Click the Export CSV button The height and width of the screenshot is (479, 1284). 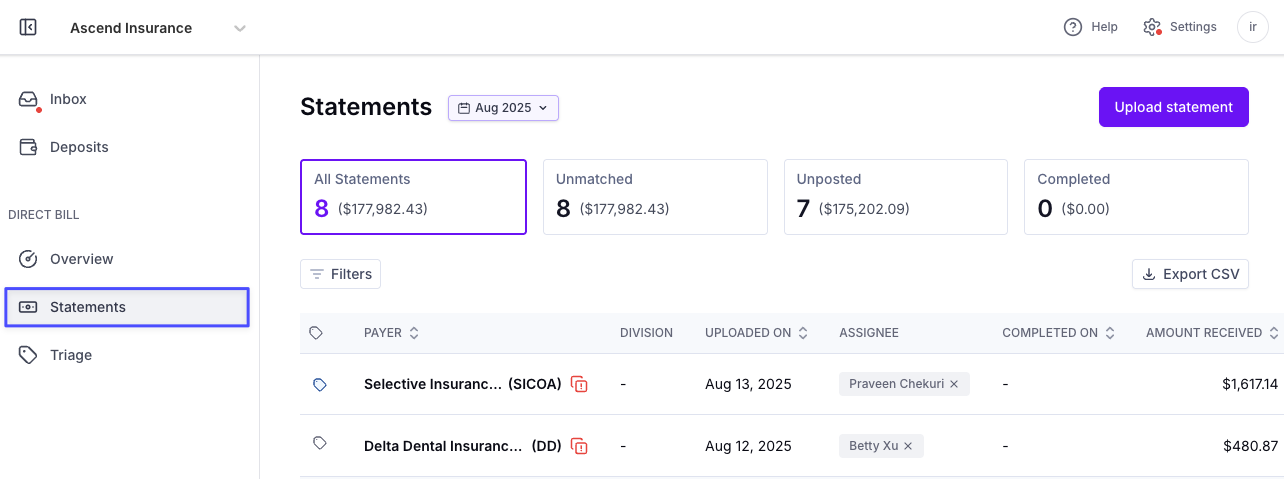(1190, 274)
